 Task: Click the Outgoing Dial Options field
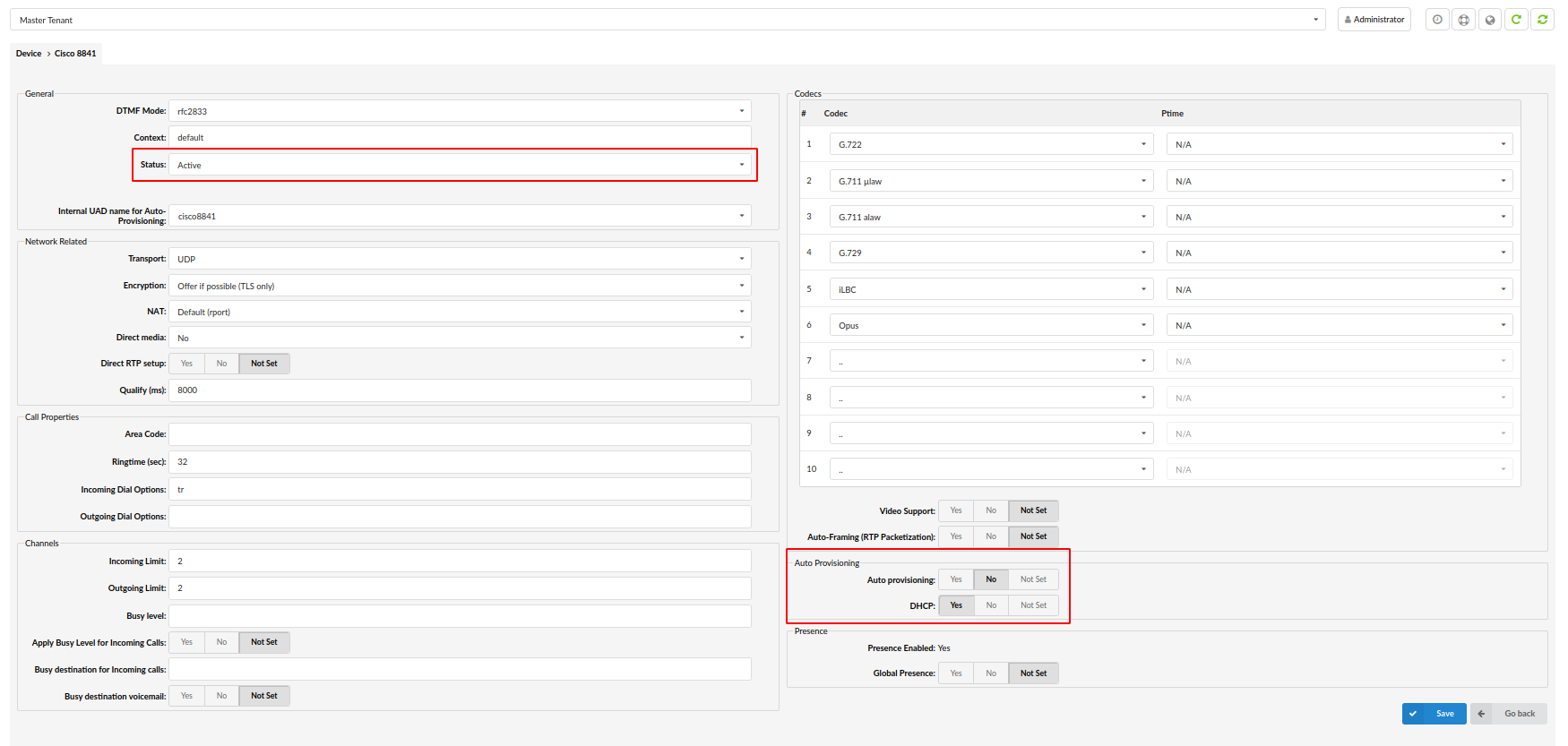point(460,517)
